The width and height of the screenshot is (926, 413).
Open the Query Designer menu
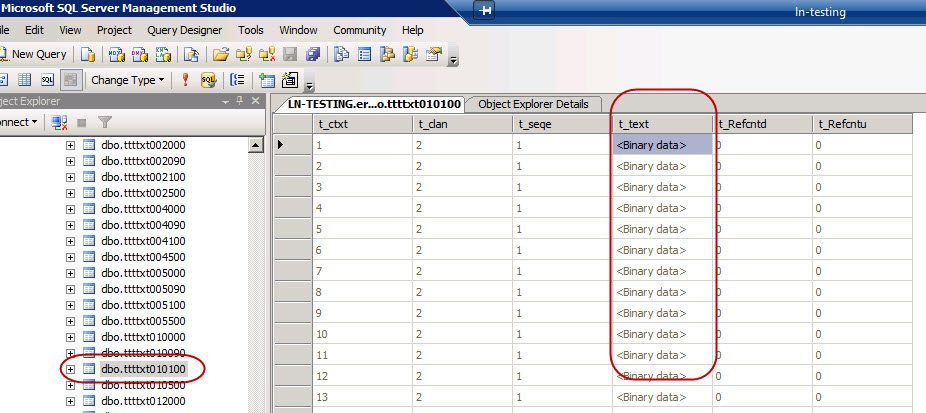(x=184, y=30)
